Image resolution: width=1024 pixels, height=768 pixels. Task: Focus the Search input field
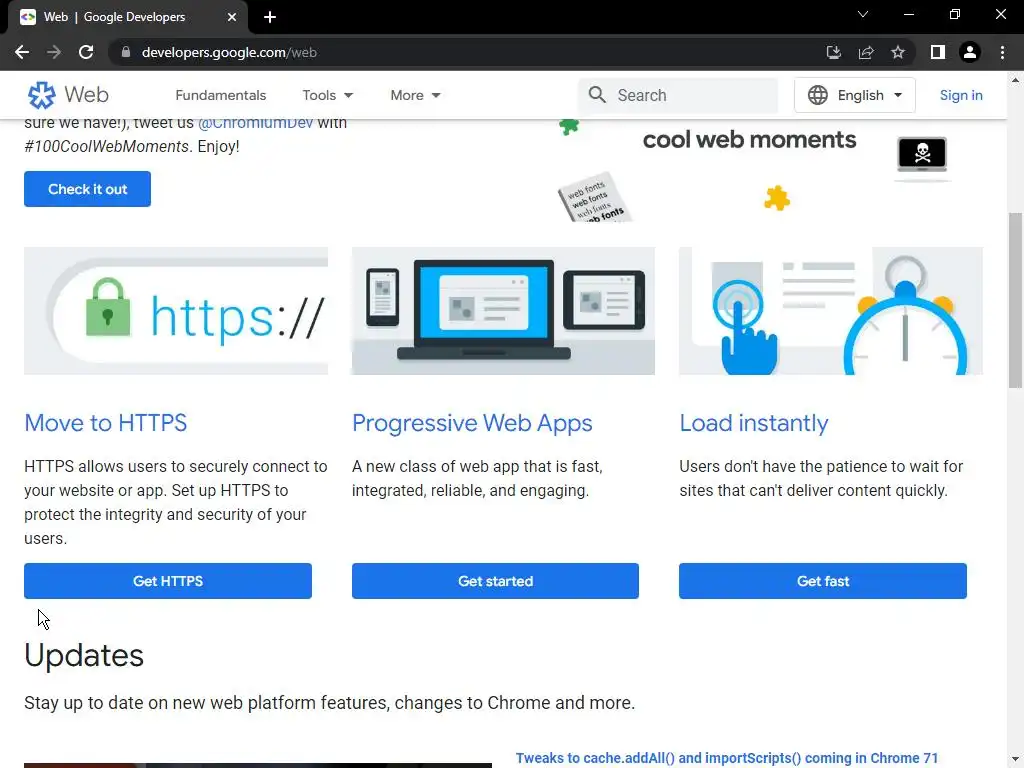(x=679, y=95)
